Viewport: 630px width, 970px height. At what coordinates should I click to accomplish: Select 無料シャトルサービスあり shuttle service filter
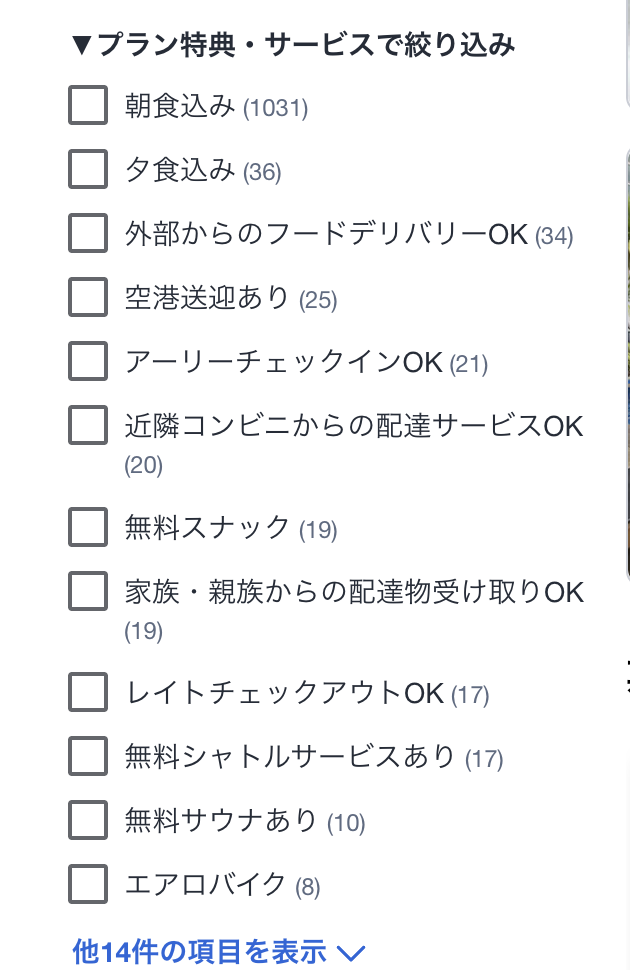88,757
